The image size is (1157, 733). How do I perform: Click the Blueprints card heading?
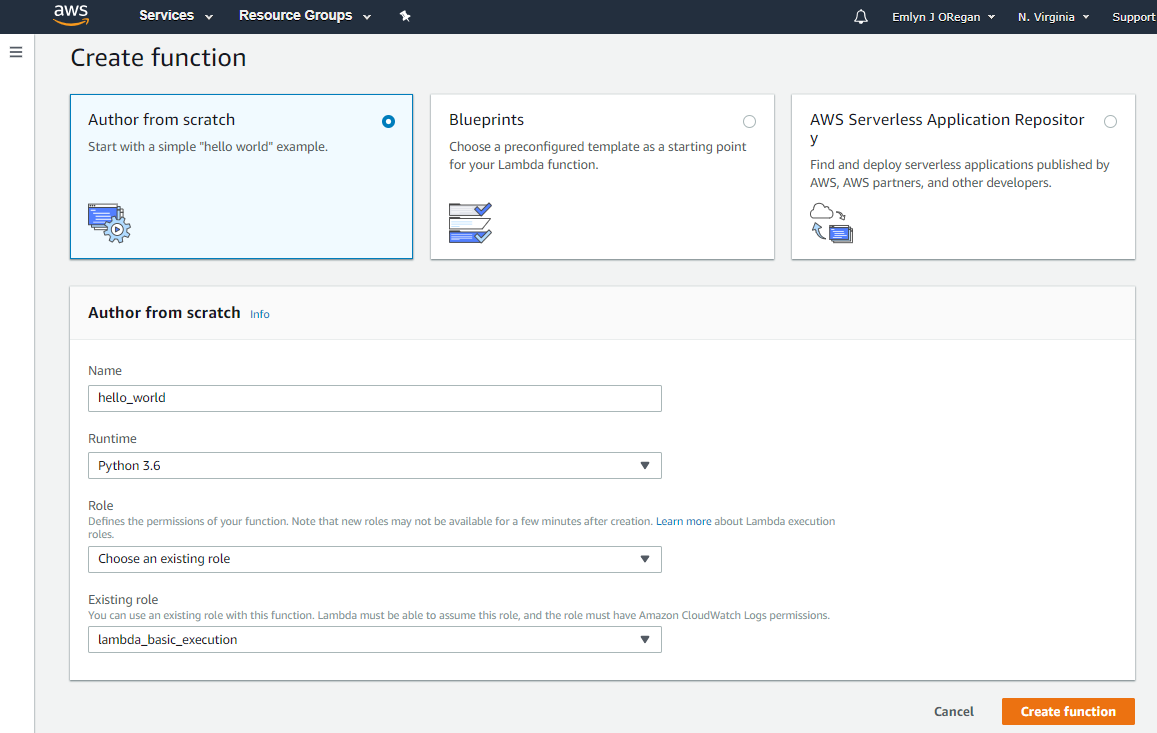pos(486,120)
